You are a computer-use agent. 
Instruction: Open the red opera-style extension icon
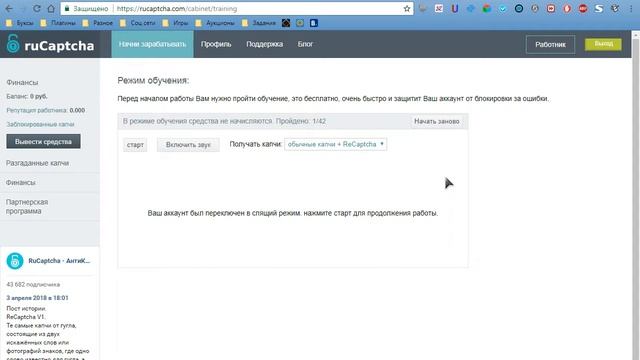point(567,9)
